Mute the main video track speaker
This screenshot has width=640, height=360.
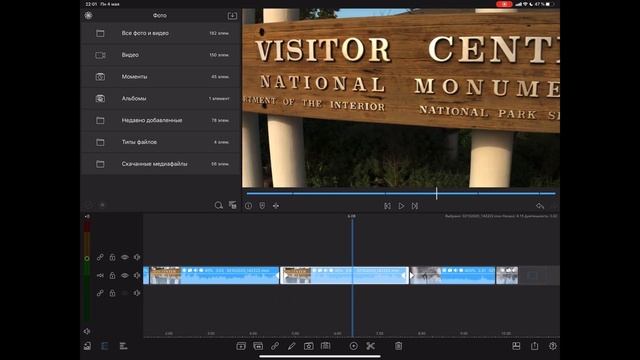(137, 276)
